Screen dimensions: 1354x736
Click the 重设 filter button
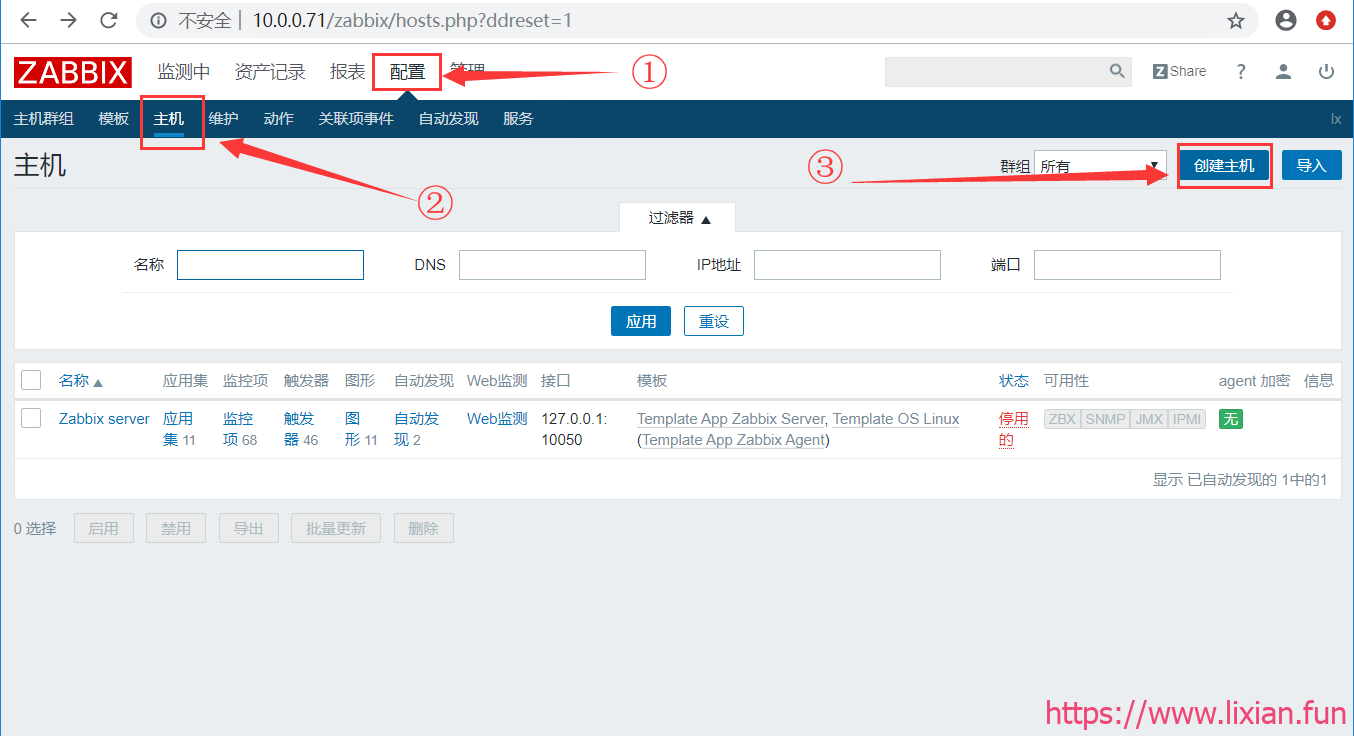(714, 322)
